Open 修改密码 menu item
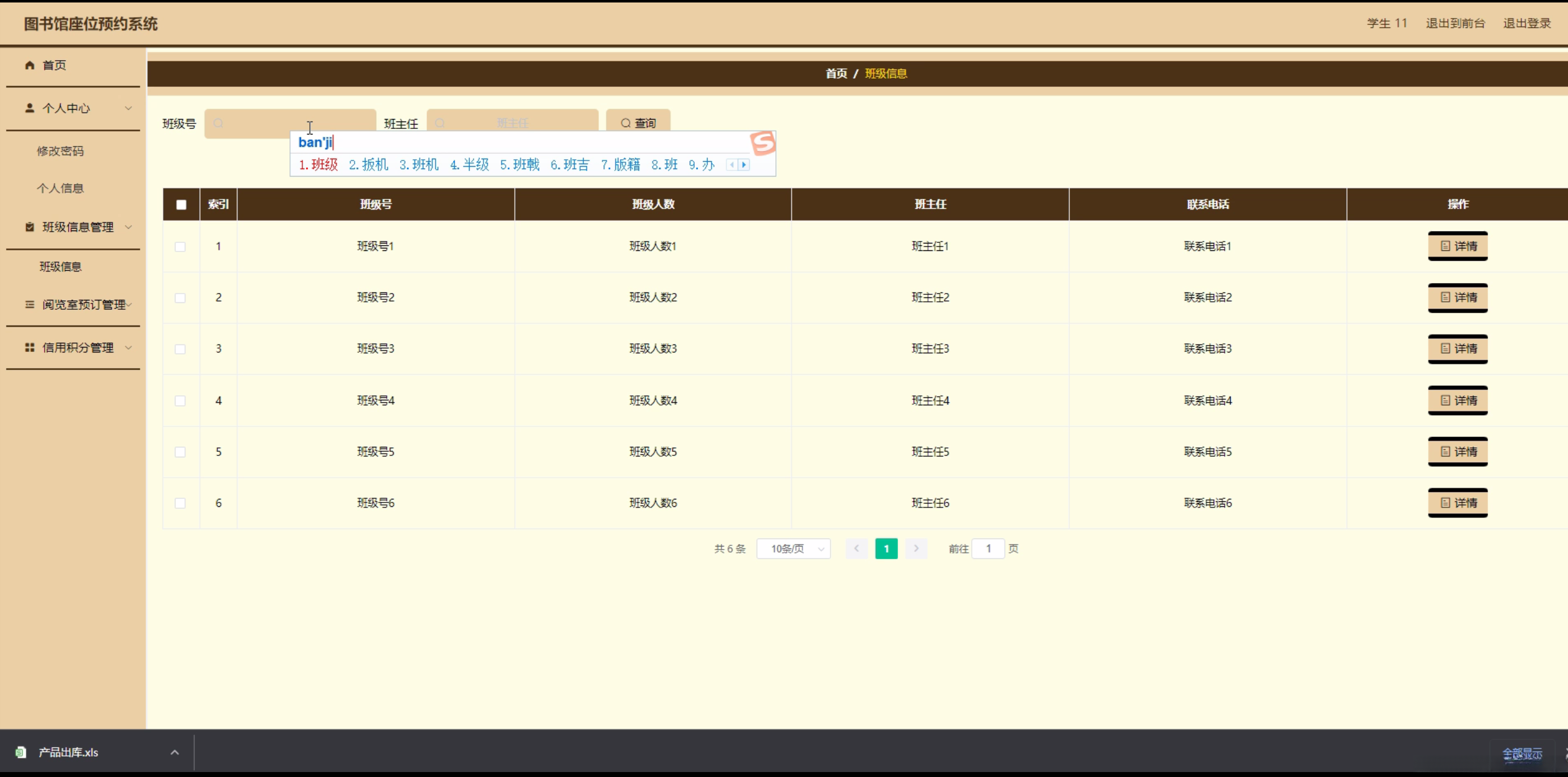1568x777 pixels. point(60,151)
